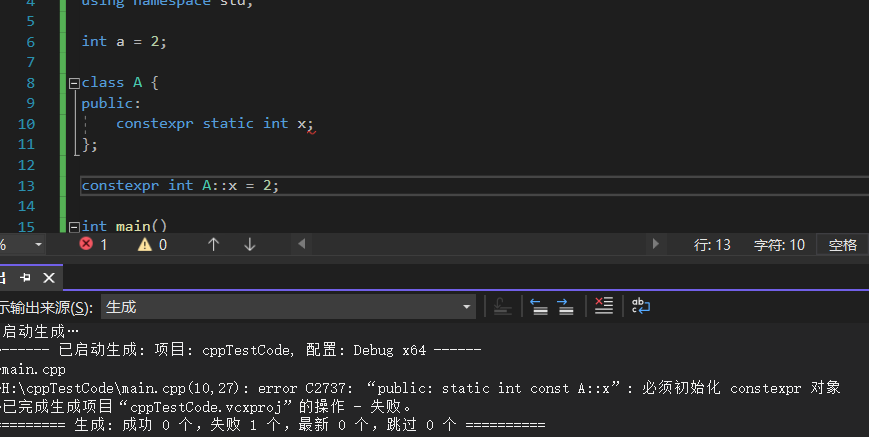Toggle pin on the output panel
The width and height of the screenshot is (869, 437).
pos(25,277)
